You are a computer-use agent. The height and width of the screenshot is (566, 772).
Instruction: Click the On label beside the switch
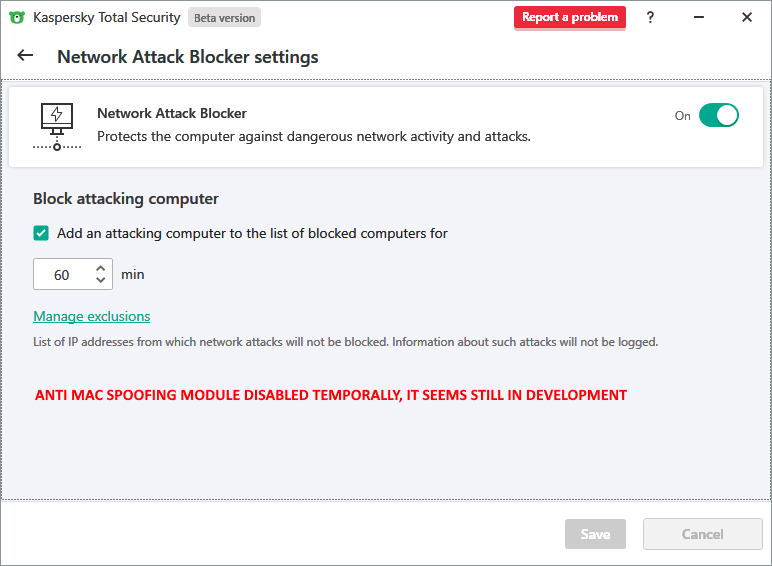pos(683,116)
